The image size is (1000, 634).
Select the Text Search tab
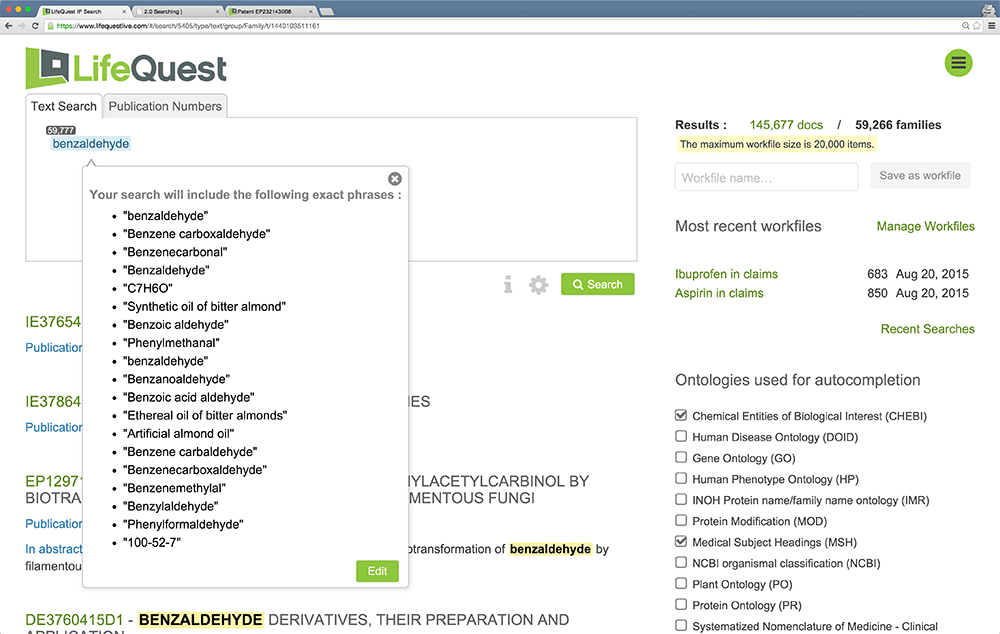pos(64,106)
